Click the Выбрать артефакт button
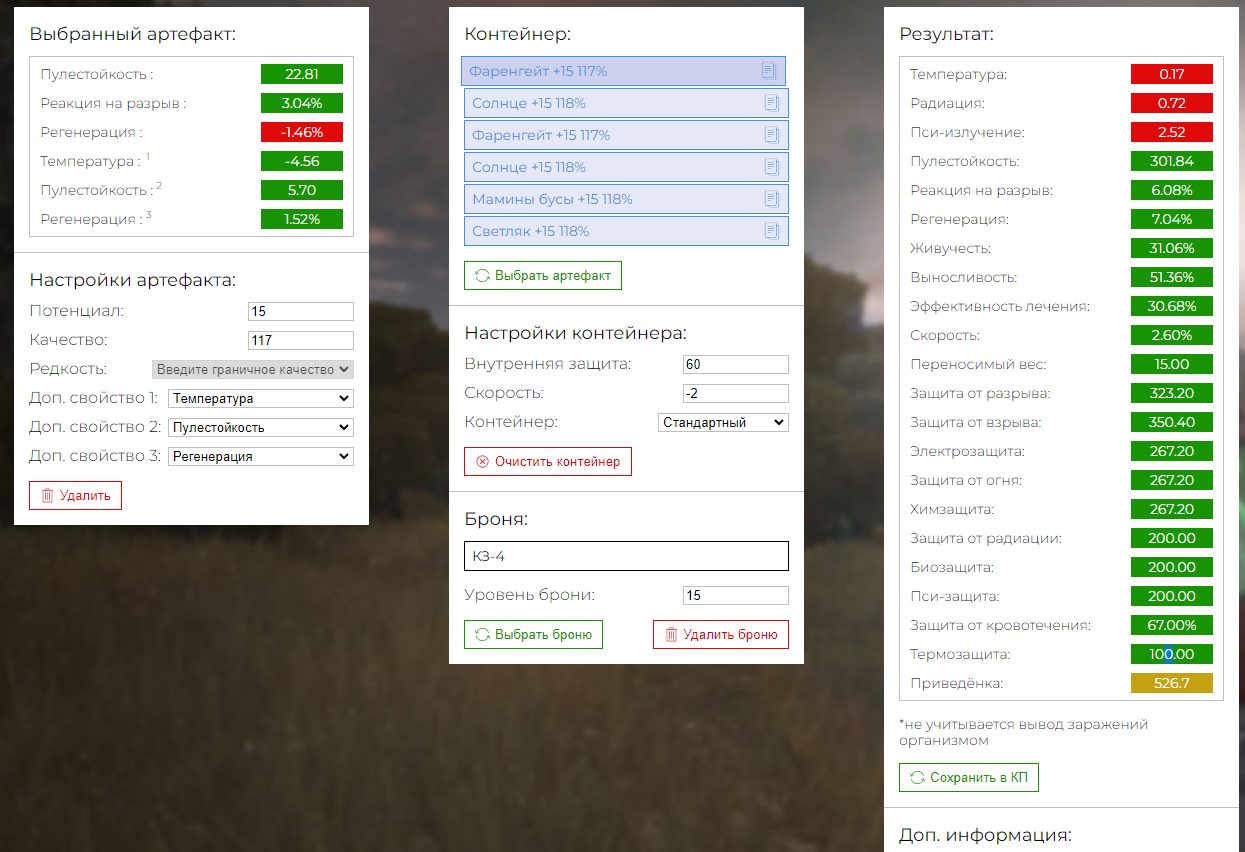 pyautogui.click(x=543, y=275)
